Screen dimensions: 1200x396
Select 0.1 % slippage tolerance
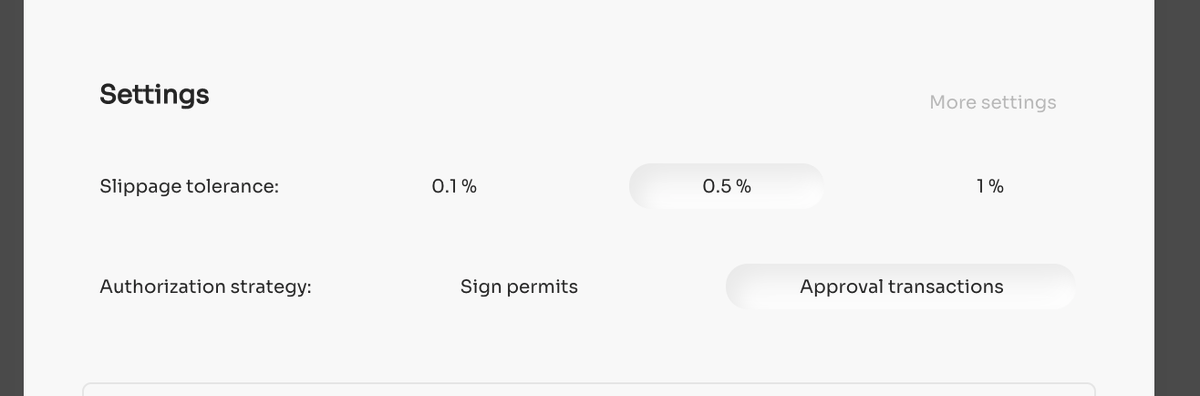click(454, 186)
